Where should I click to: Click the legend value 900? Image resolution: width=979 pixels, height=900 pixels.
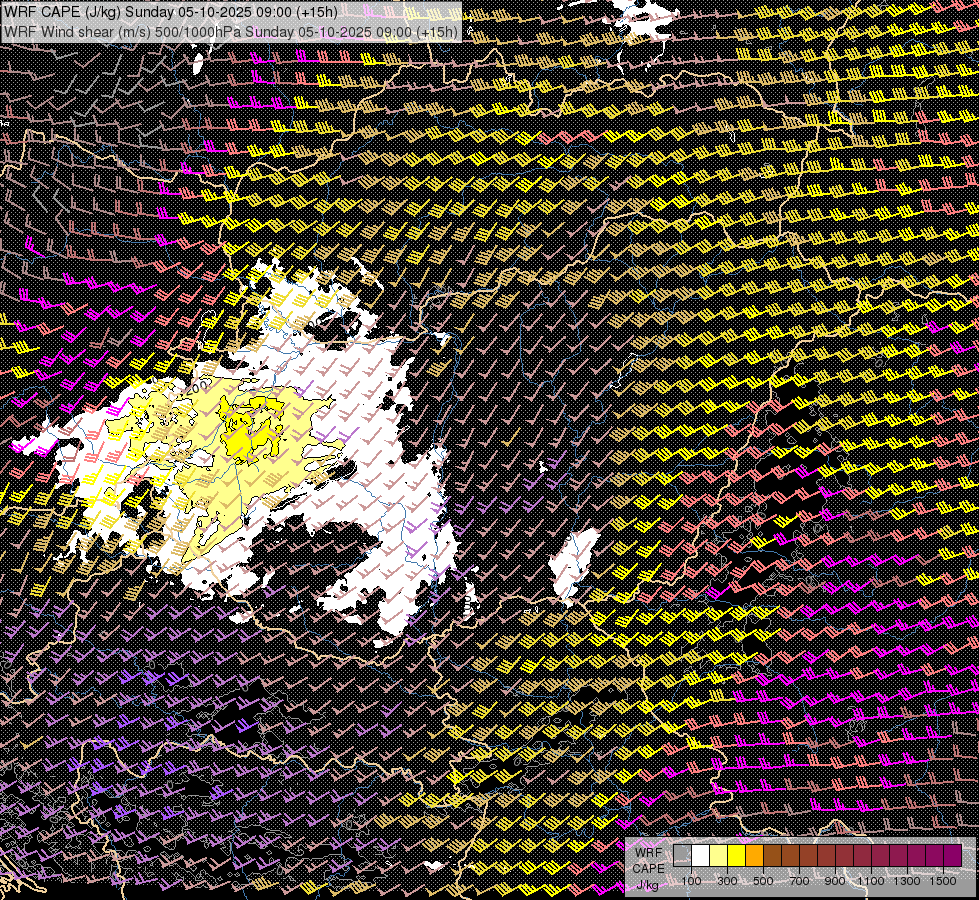835,881
